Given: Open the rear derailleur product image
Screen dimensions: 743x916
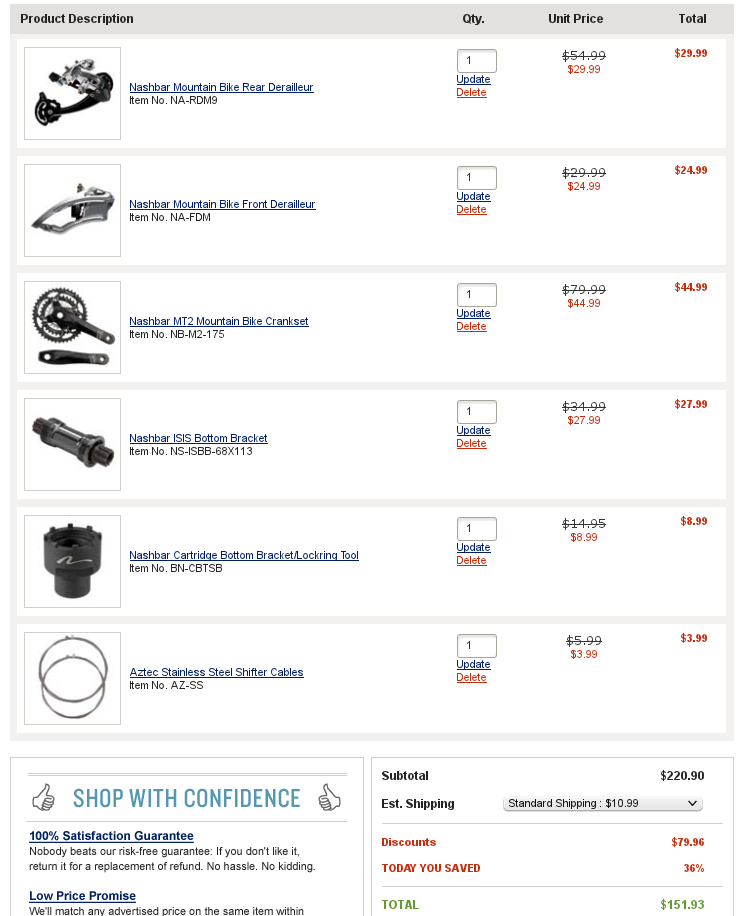Looking at the screenshot, I should pos(72,93).
